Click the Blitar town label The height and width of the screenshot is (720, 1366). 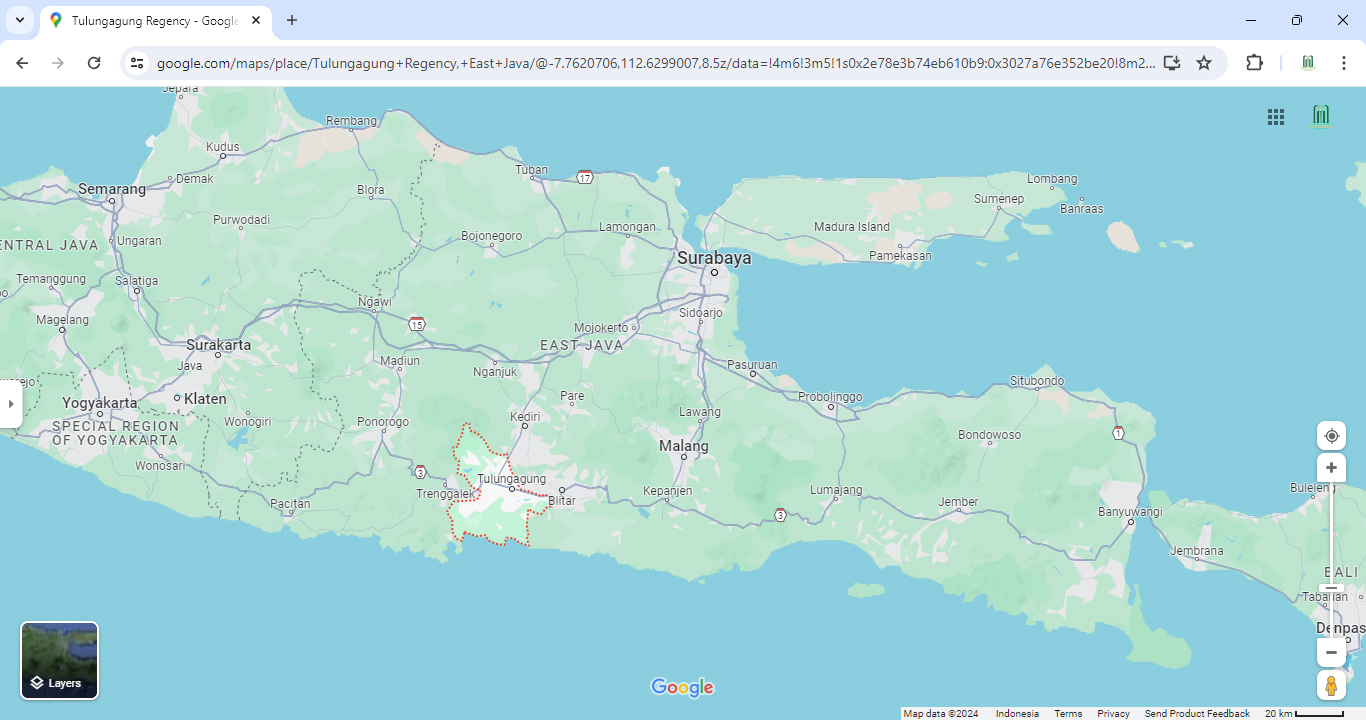563,501
